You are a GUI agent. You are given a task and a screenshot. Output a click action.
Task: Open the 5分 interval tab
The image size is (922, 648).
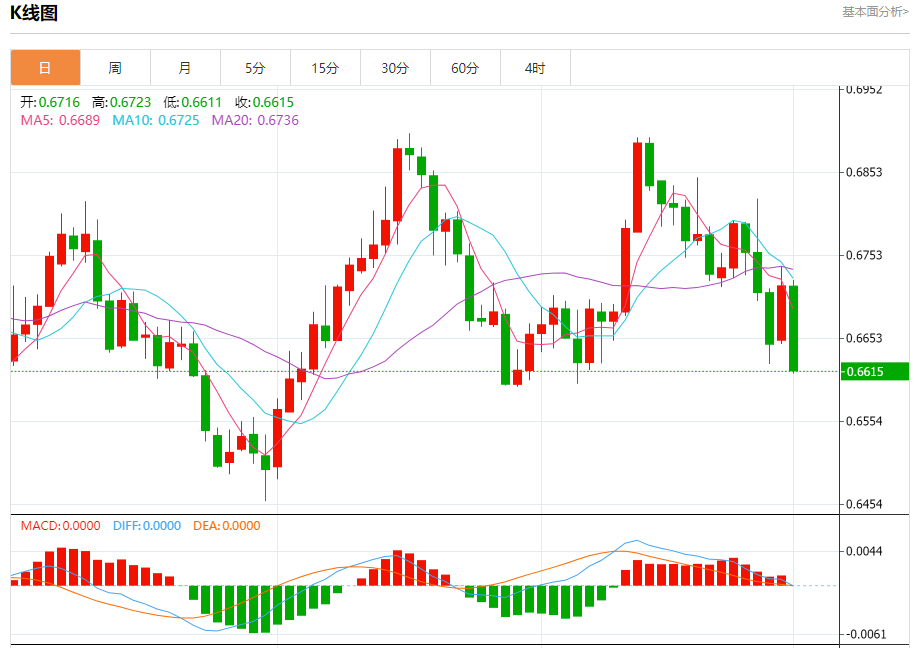pyautogui.click(x=255, y=68)
